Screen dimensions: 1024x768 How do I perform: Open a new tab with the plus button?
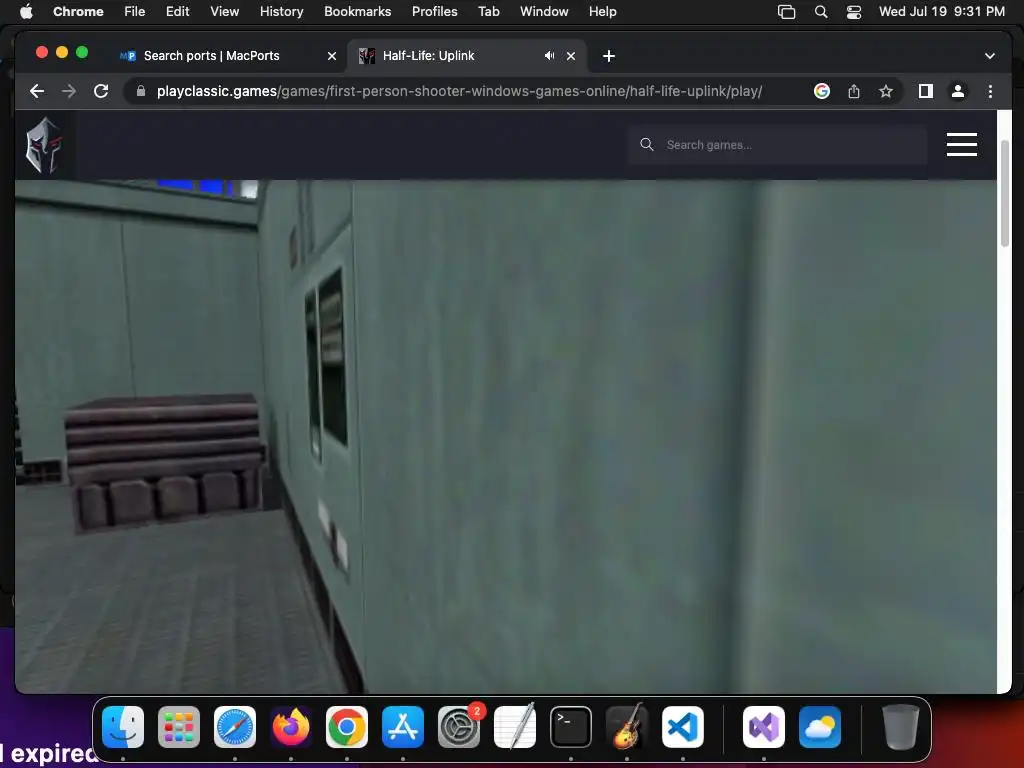tap(609, 56)
